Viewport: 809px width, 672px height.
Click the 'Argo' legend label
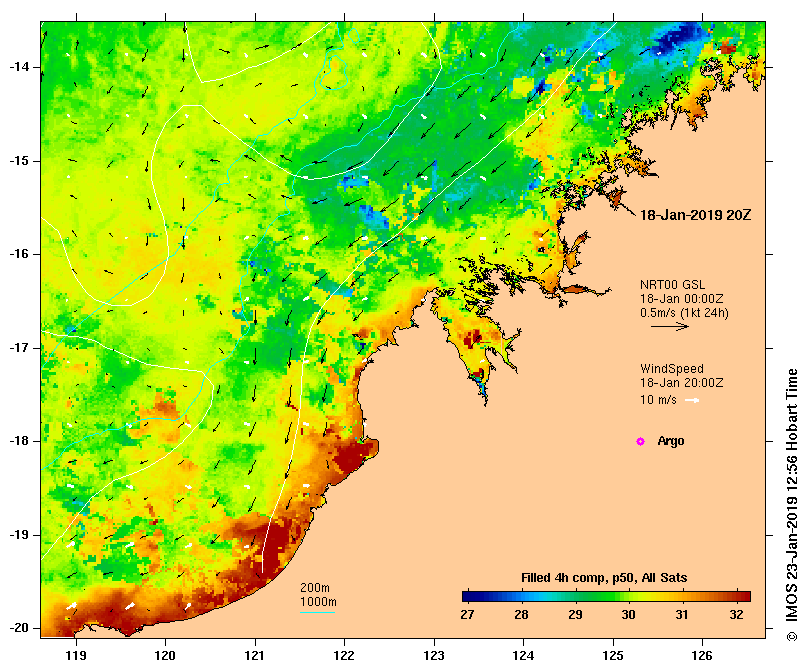[671, 441]
